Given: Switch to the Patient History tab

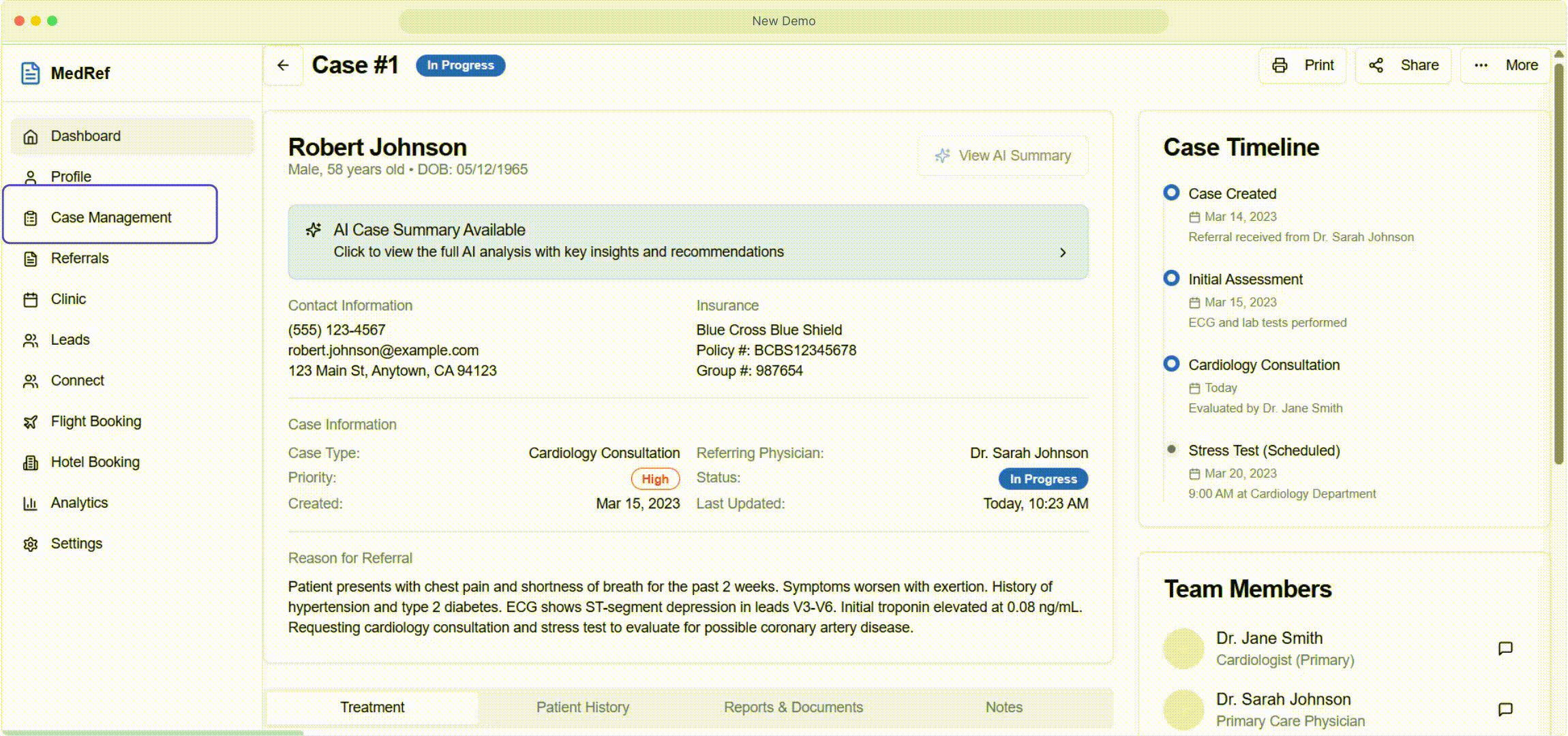Looking at the screenshot, I should click(x=582, y=707).
